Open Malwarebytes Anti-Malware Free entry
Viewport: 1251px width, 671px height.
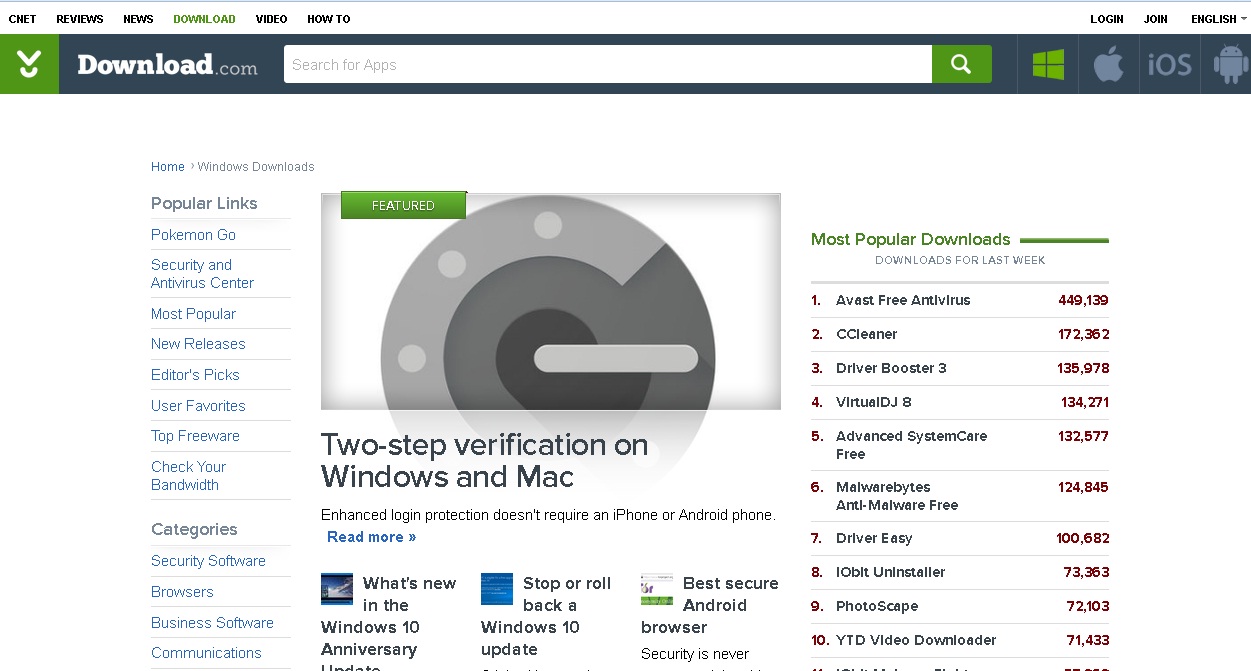[x=897, y=496]
